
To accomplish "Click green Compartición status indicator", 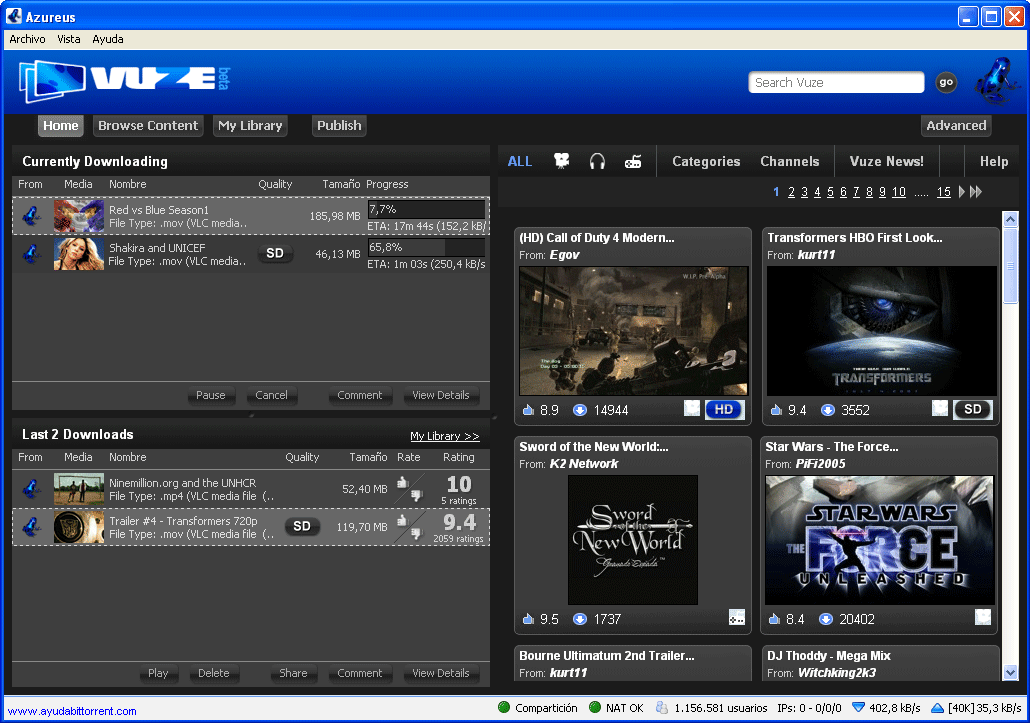I will (504, 707).
